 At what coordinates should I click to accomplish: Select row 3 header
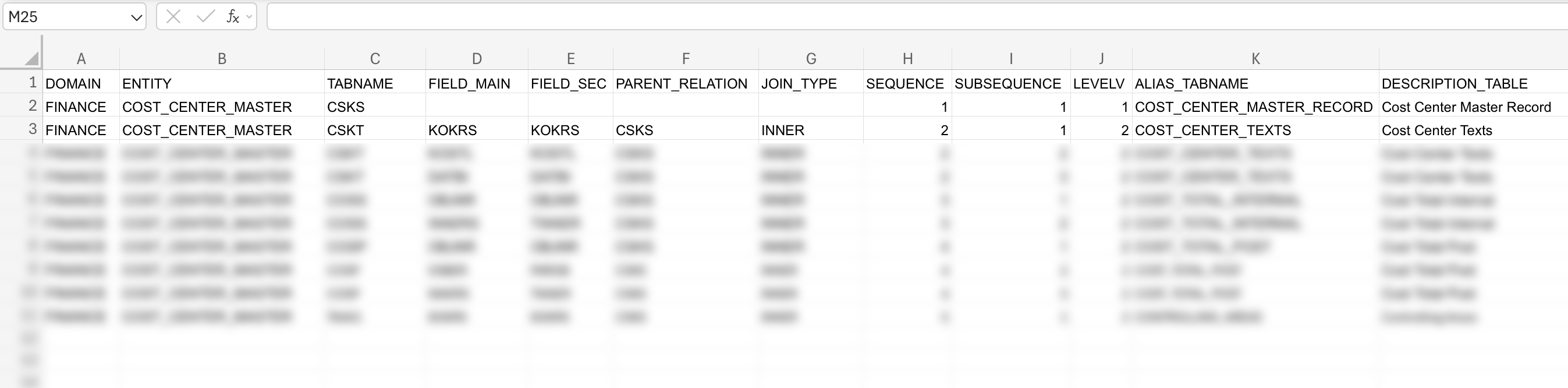coord(33,129)
